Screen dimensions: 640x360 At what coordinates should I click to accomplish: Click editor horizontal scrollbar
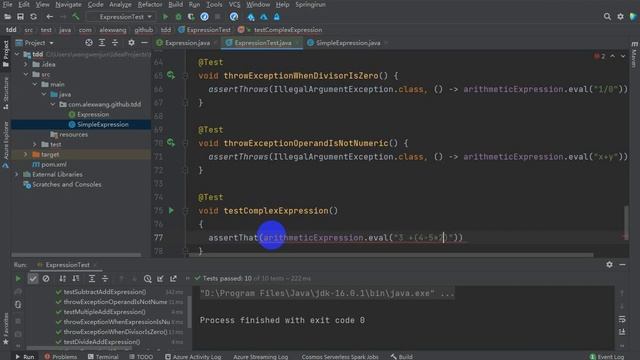tap(391, 255)
